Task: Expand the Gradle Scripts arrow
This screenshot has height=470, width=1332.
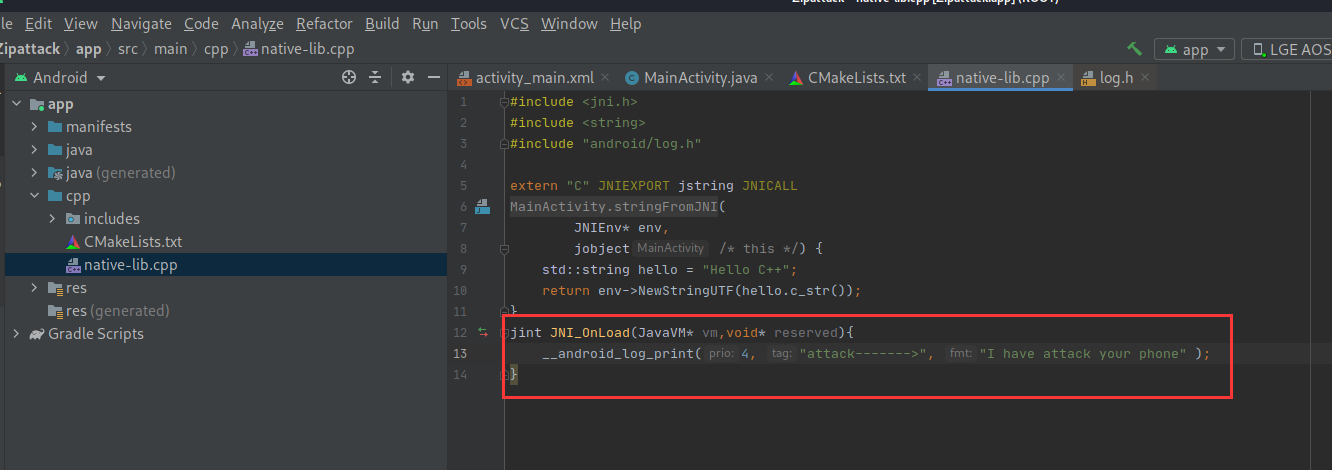Action: [x=16, y=334]
